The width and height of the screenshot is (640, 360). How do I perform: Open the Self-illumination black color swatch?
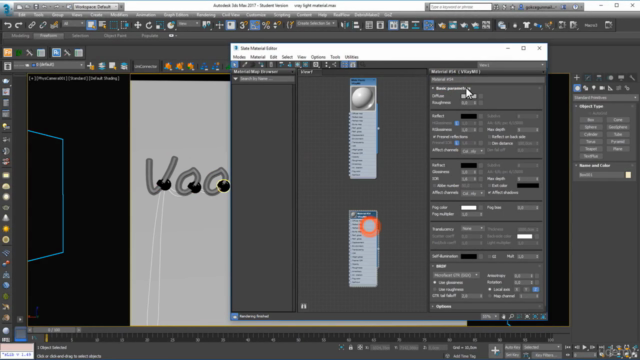[469, 257]
